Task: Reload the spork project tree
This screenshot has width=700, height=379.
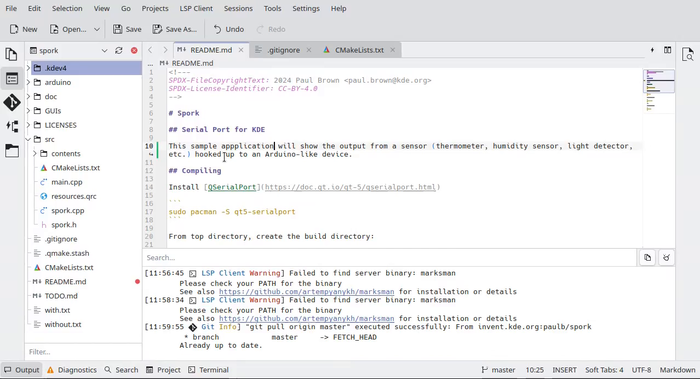Action: [119, 50]
